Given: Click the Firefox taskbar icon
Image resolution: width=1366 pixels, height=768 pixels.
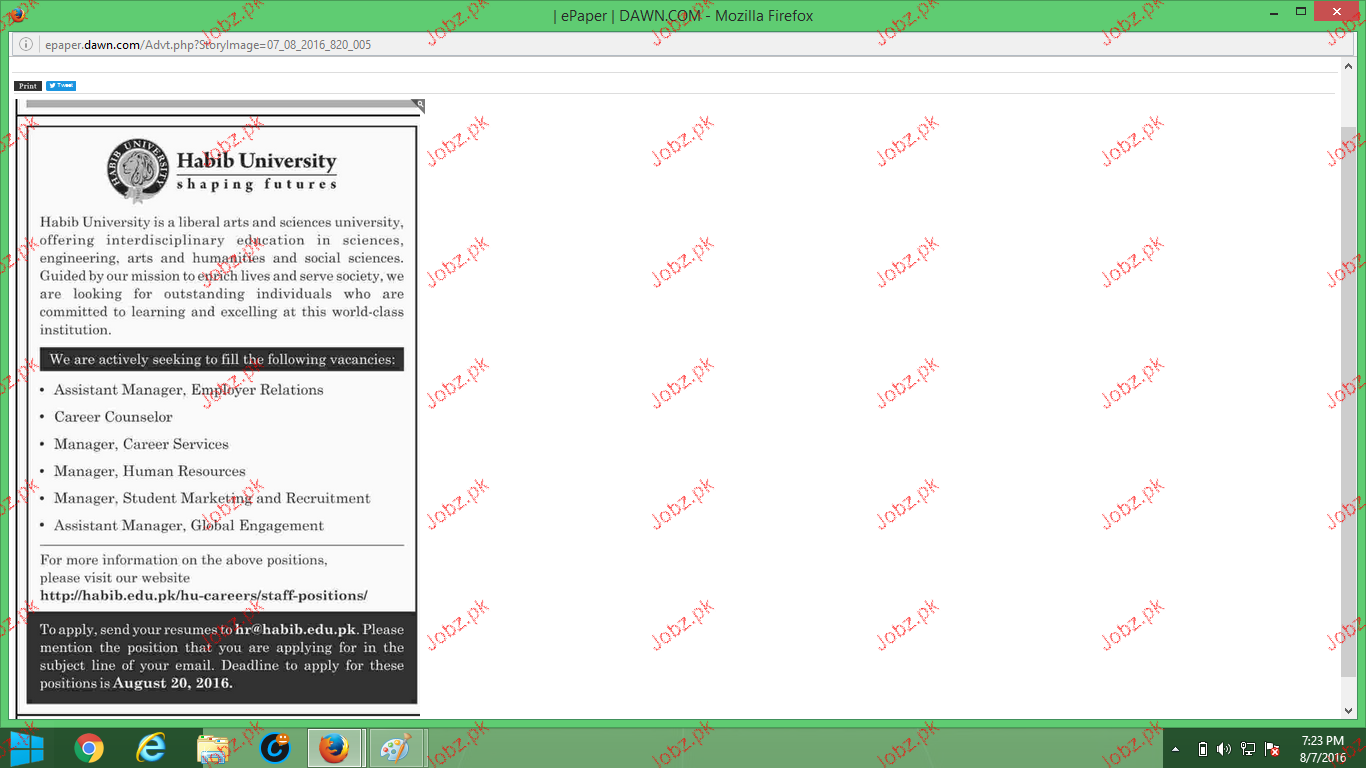Looking at the screenshot, I should pyautogui.click(x=334, y=748).
